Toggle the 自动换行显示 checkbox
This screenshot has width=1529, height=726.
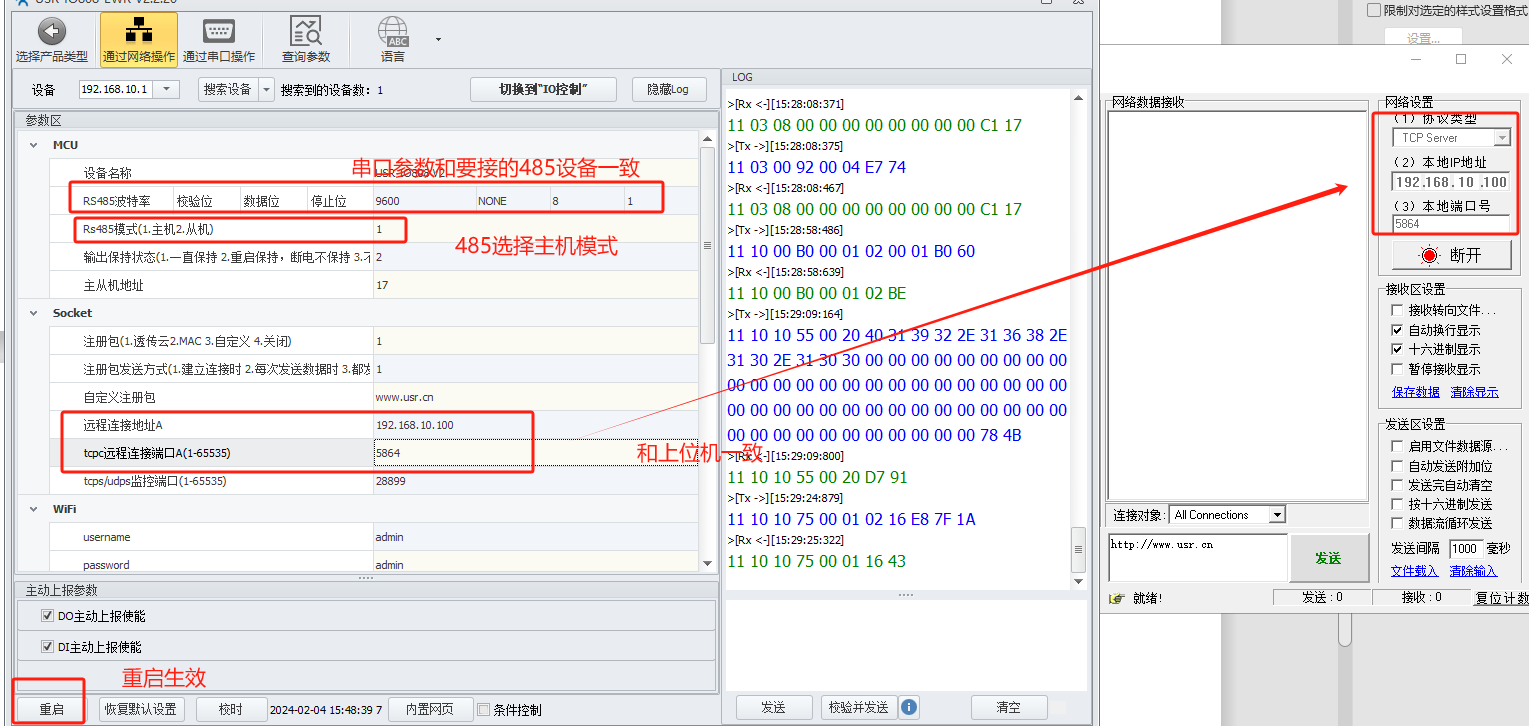(x=1398, y=330)
